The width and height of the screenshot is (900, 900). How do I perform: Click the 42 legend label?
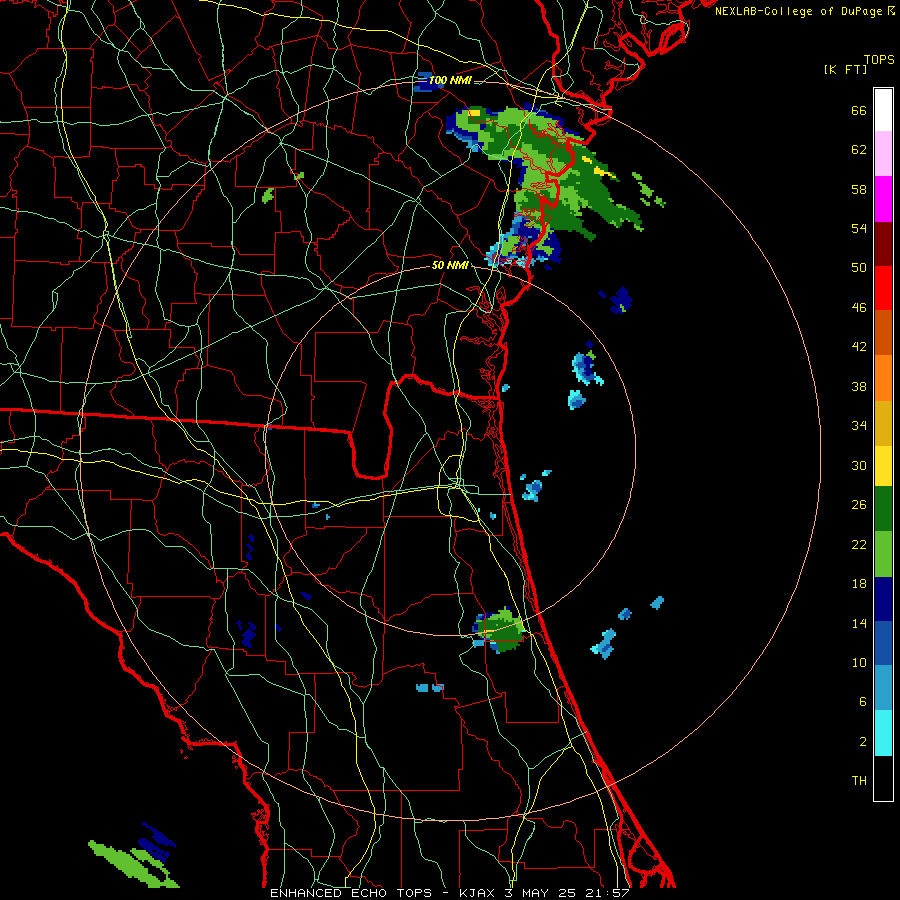(859, 347)
